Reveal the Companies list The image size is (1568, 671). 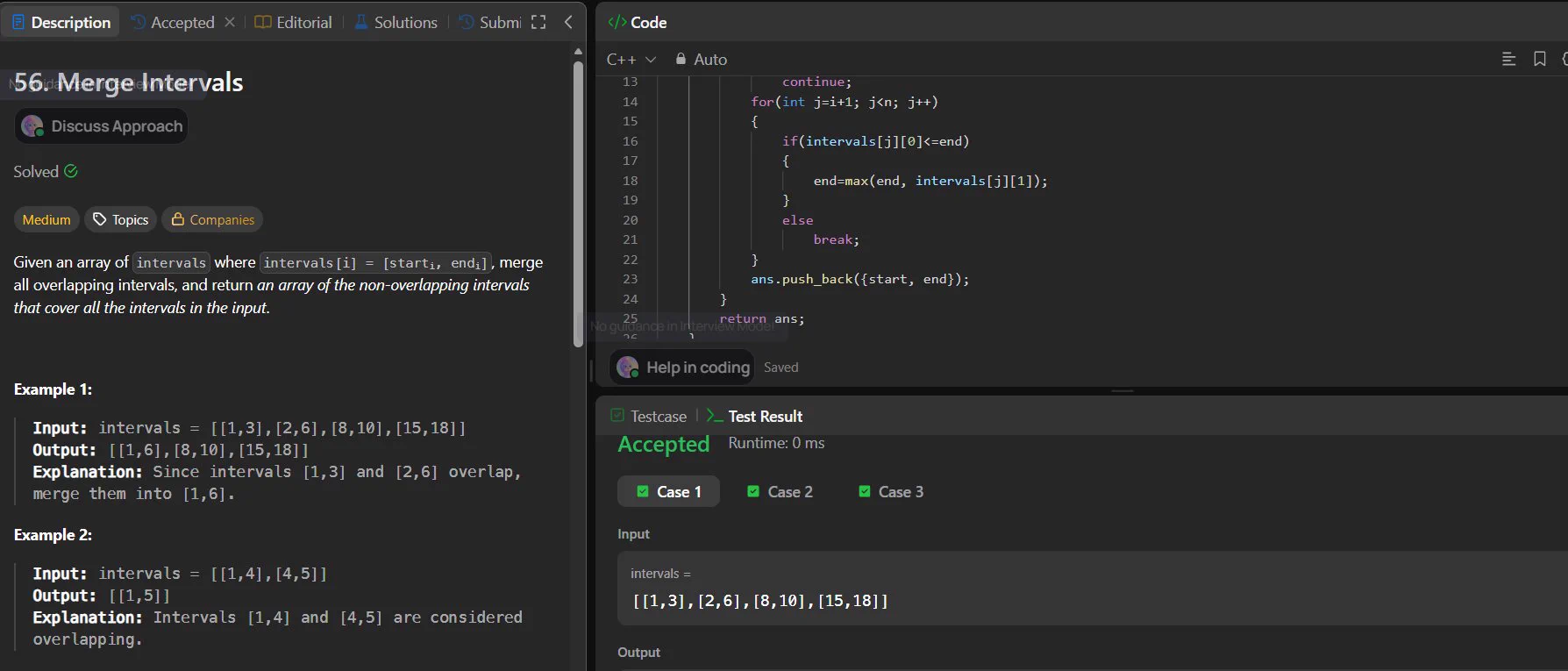213,219
